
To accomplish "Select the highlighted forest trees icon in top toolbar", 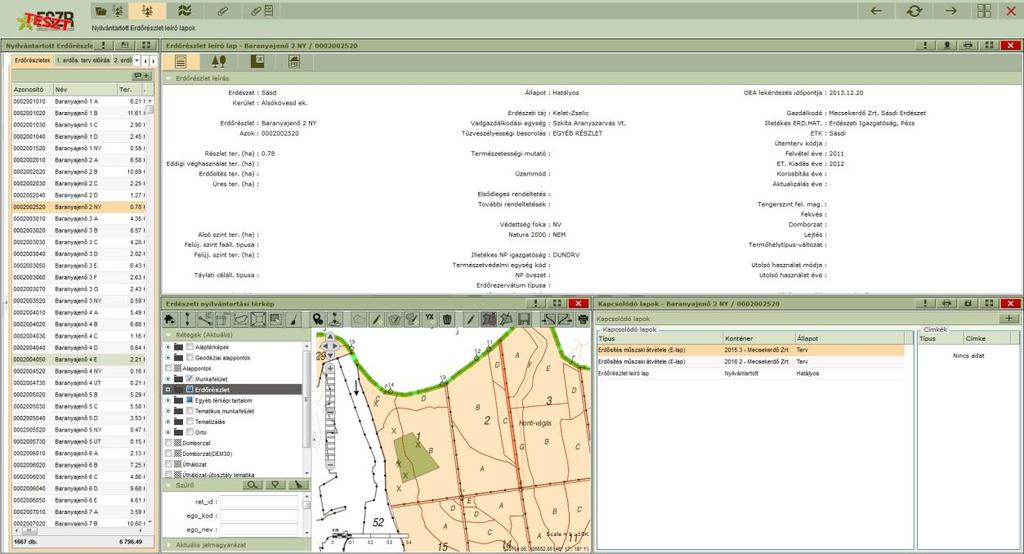I will click(x=147, y=11).
